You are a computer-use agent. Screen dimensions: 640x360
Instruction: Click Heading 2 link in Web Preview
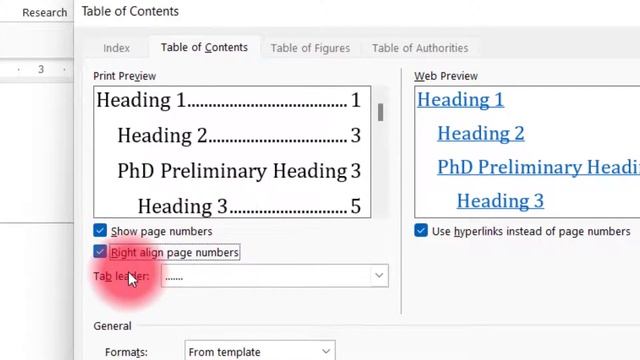481,133
